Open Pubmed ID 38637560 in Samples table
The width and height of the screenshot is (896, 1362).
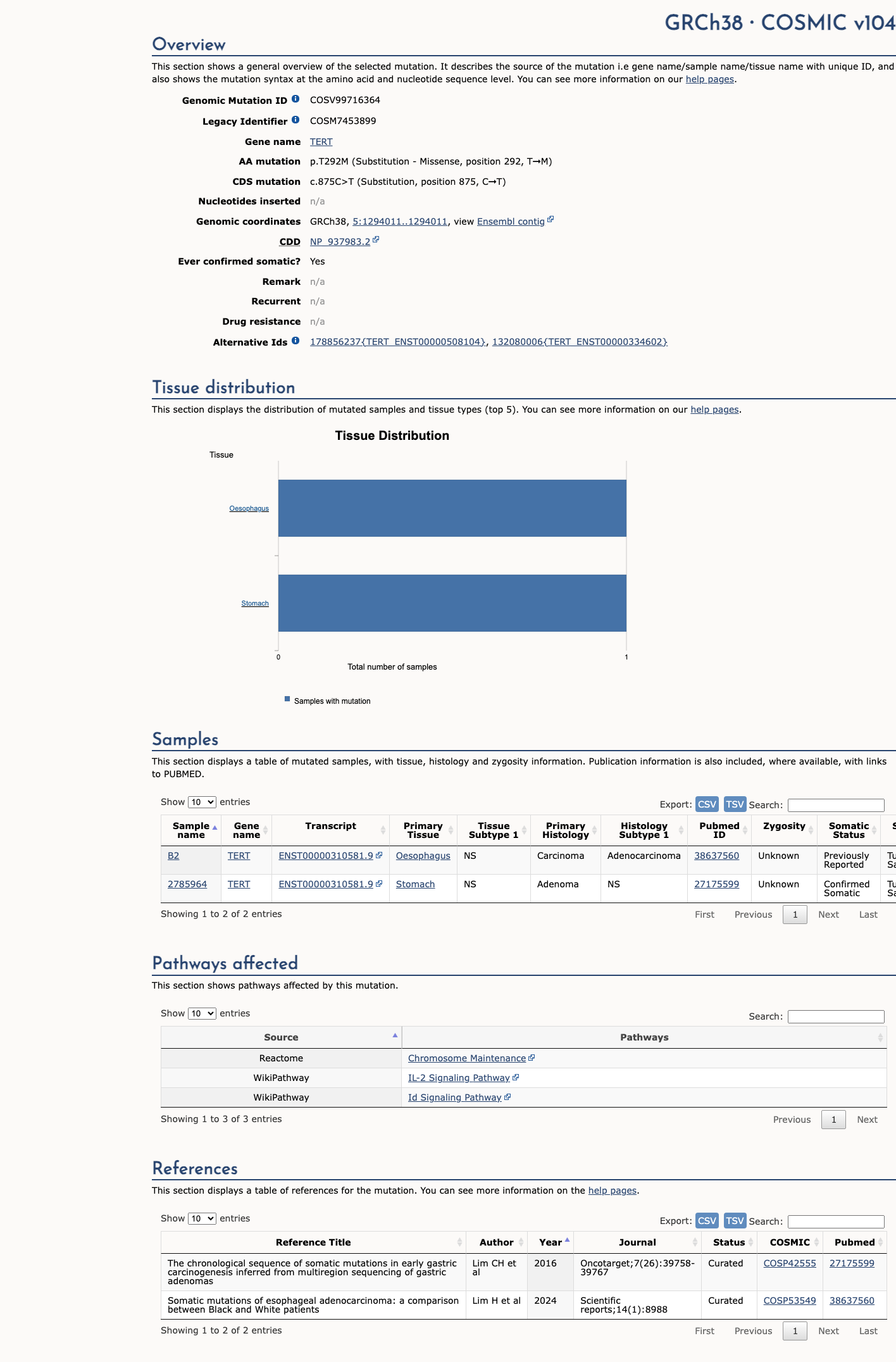click(x=716, y=856)
